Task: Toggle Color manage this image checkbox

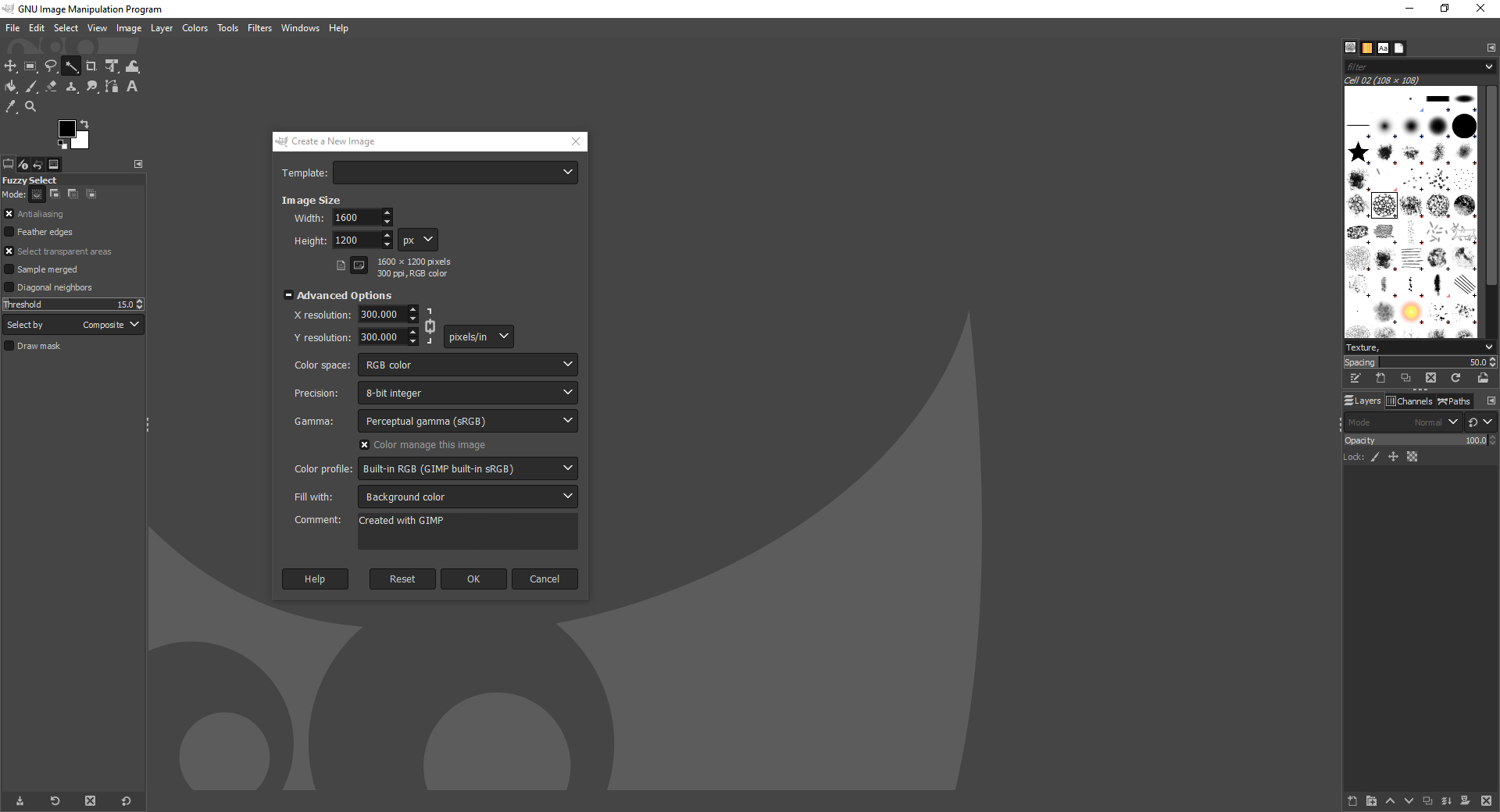Action: tap(364, 445)
